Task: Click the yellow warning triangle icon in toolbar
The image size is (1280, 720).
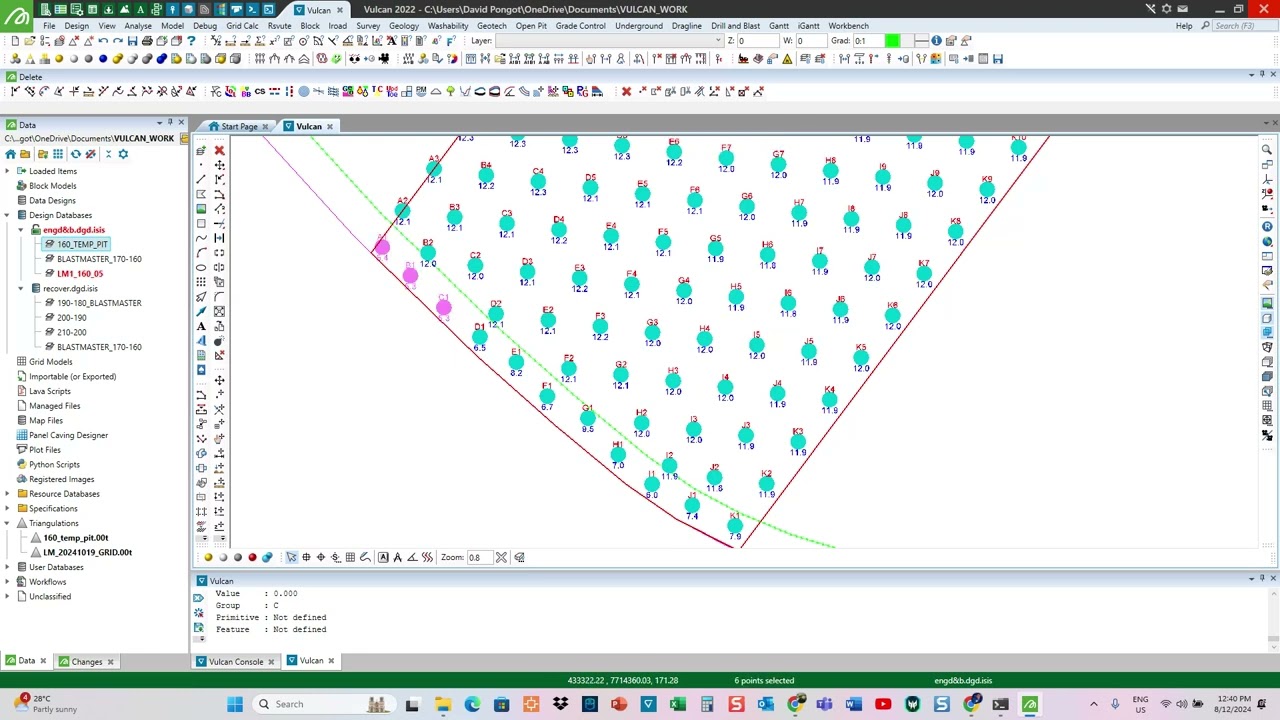Action: pyautogui.click(x=787, y=59)
